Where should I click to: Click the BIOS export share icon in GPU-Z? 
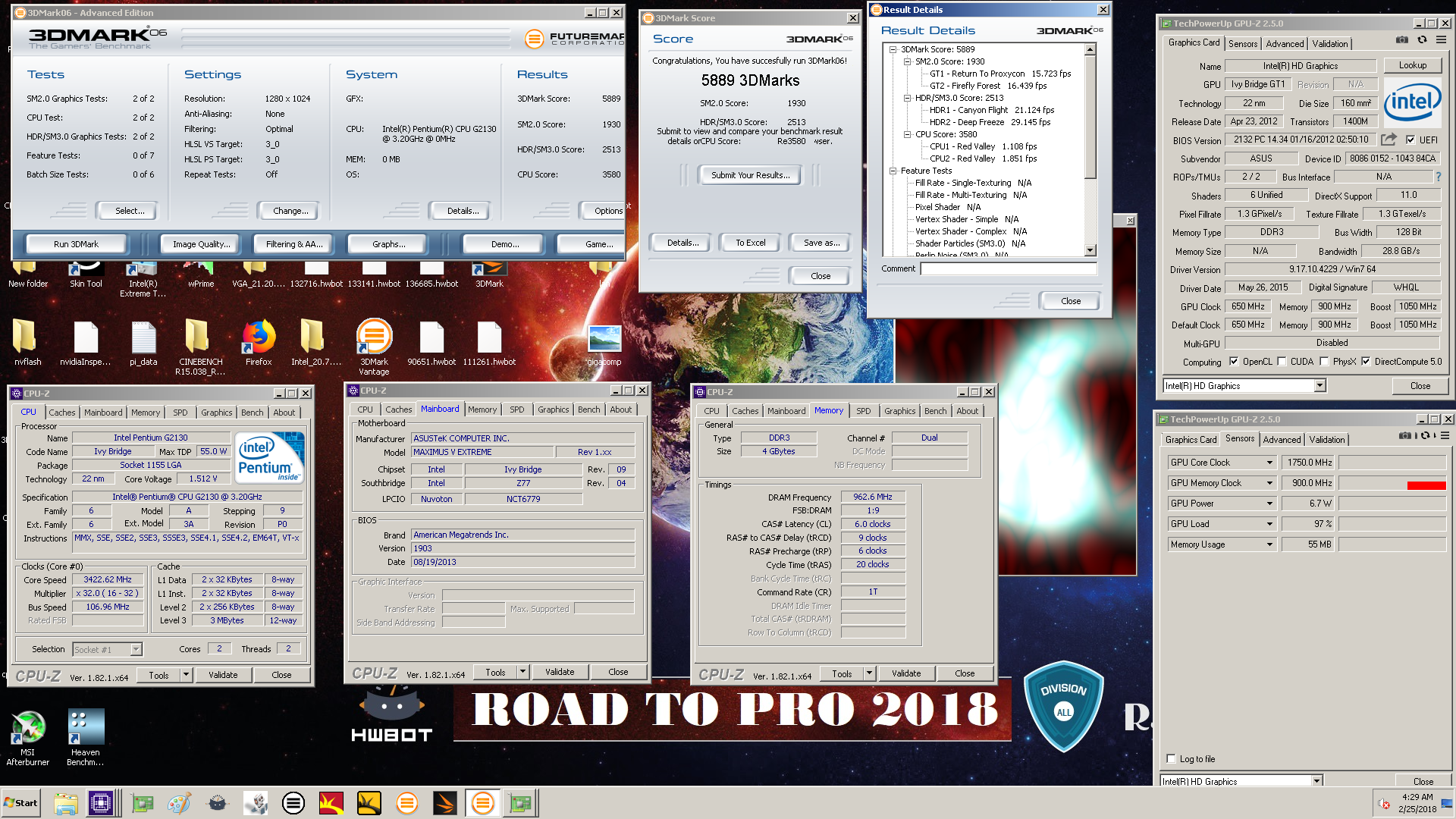[1389, 140]
